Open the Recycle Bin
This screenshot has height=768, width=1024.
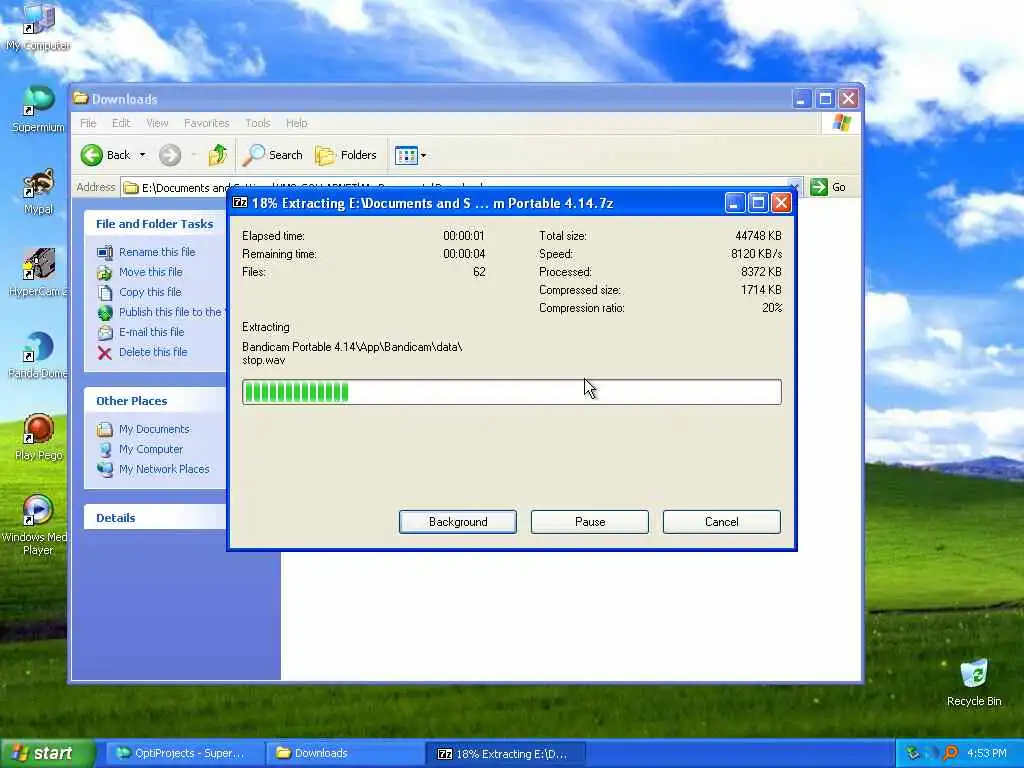click(974, 682)
